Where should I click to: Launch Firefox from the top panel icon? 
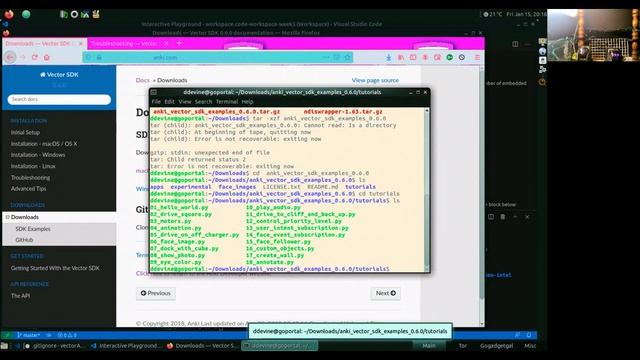pyautogui.click(x=9, y=15)
